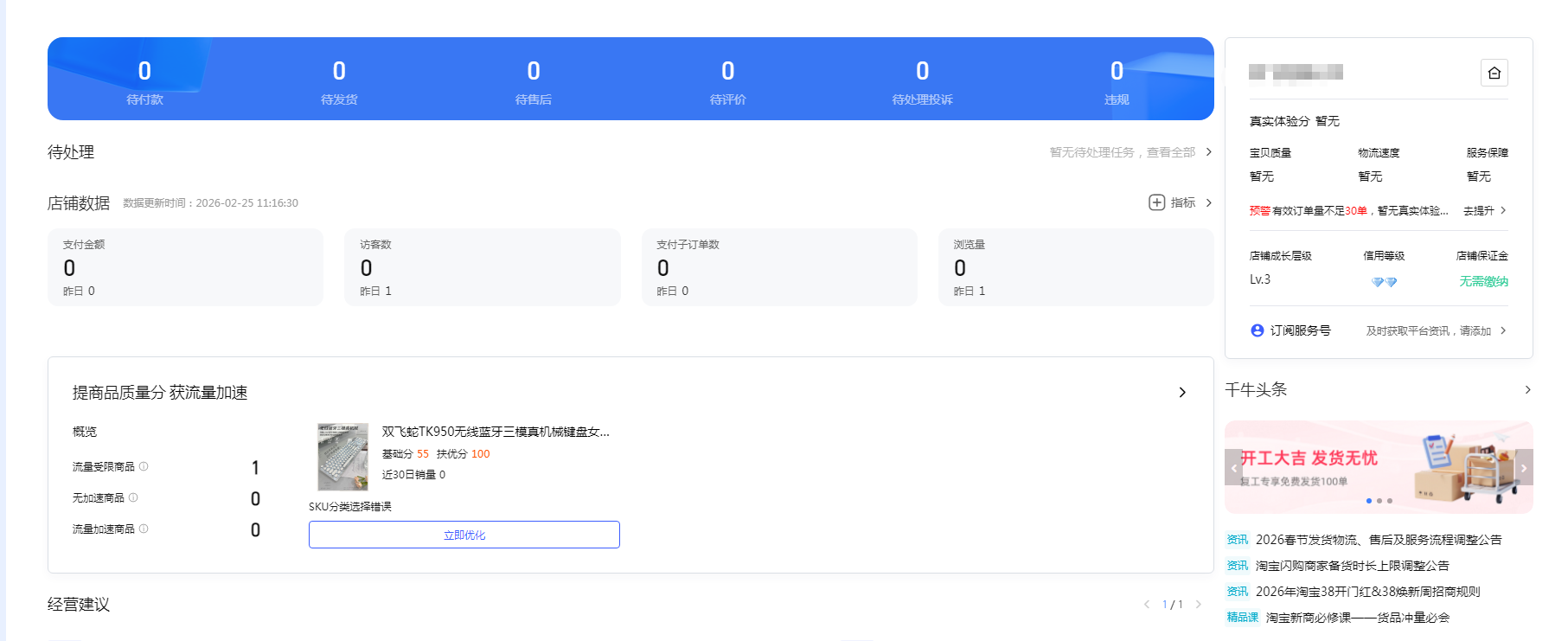Click the chevron next to 指标
Screen dimensions: 1568x641
pyautogui.click(x=1208, y=202)
